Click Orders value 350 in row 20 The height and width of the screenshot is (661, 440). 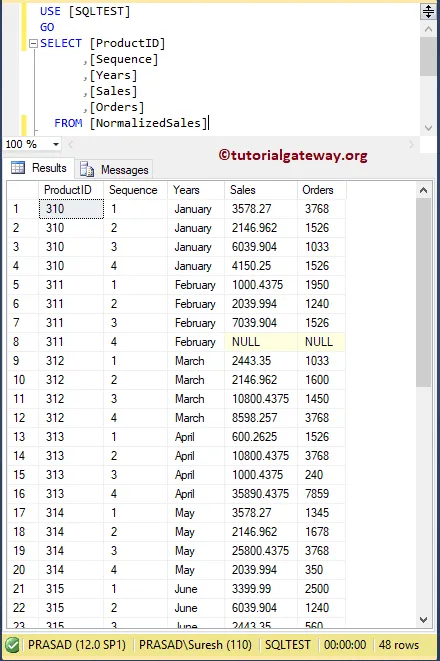[x=322, y=570]
